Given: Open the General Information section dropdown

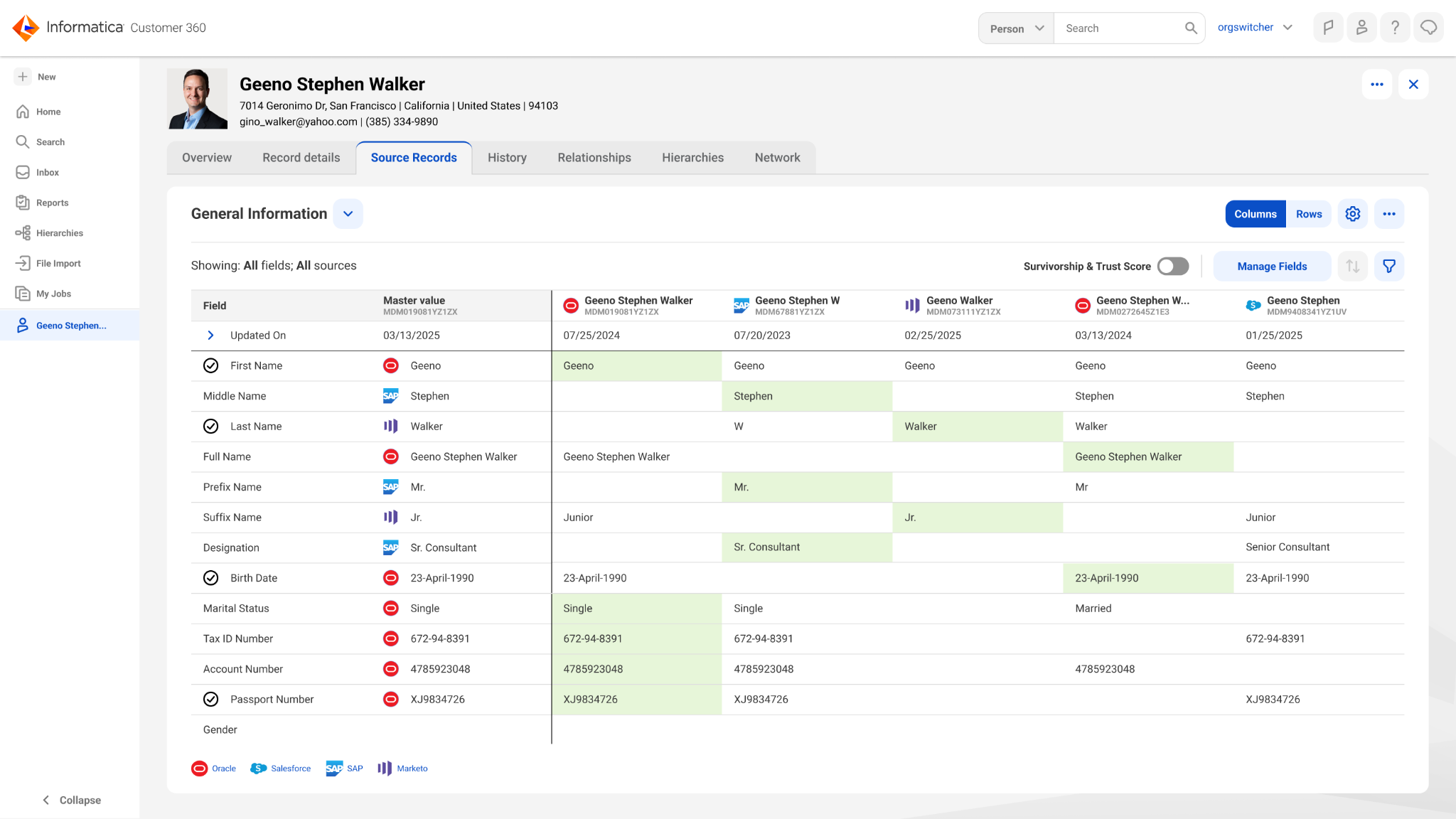Looking at the screenshot, I should point(348,214).
